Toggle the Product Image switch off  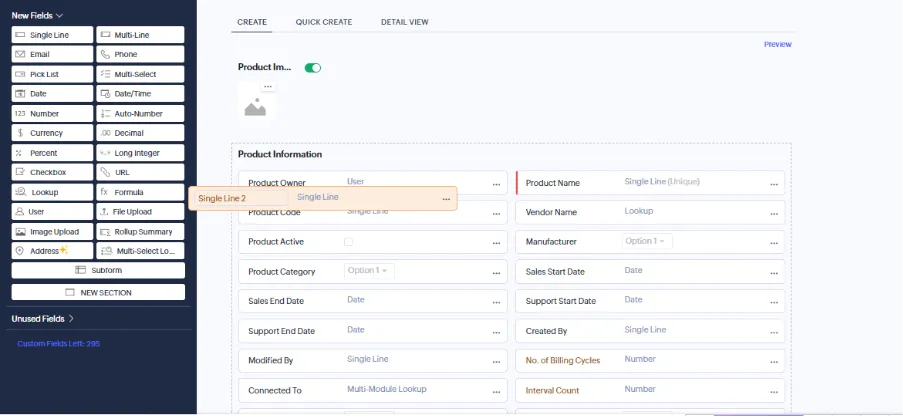(x=313, y=68)
